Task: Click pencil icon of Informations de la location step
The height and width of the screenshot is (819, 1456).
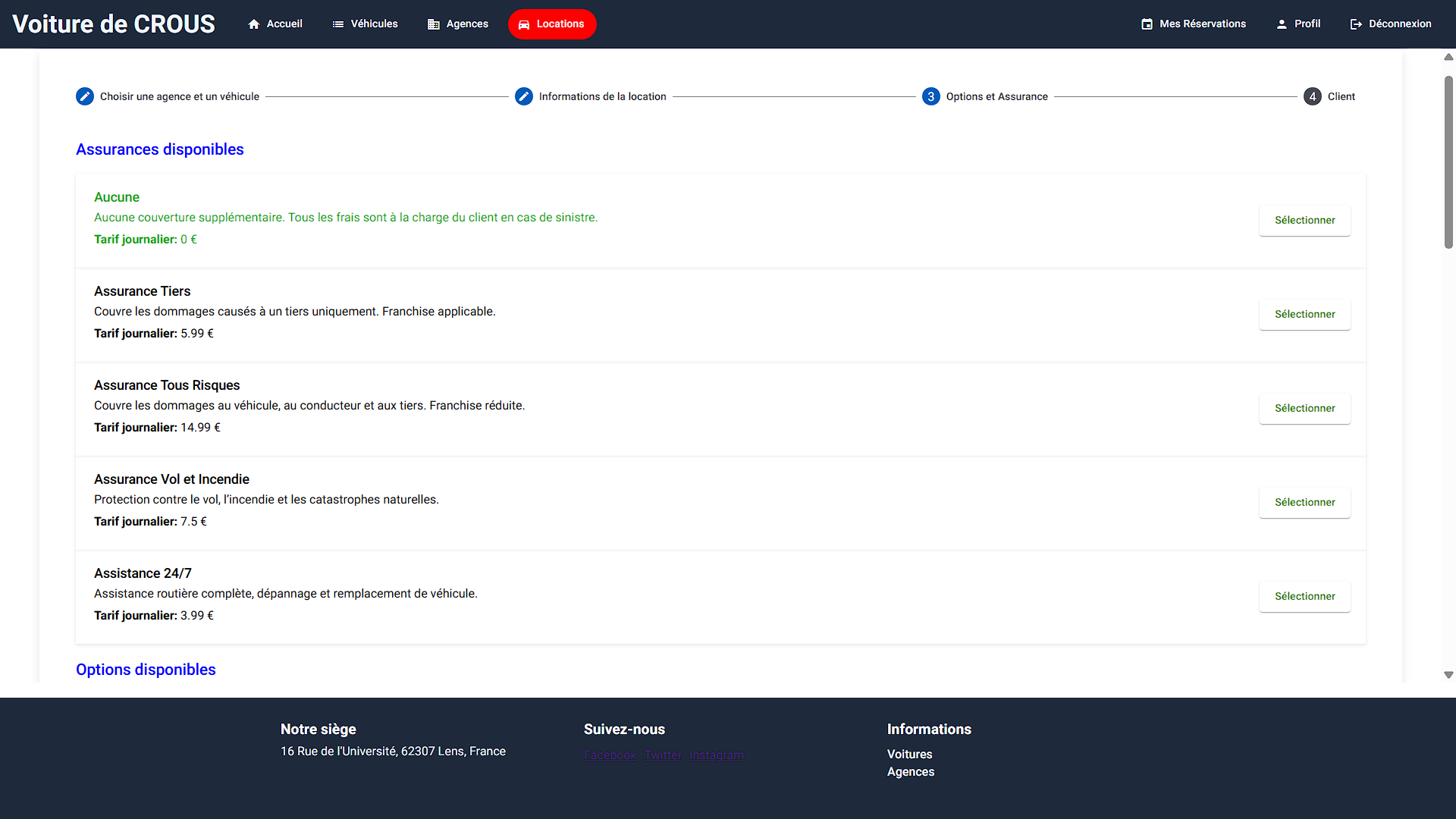Action: 524,96
